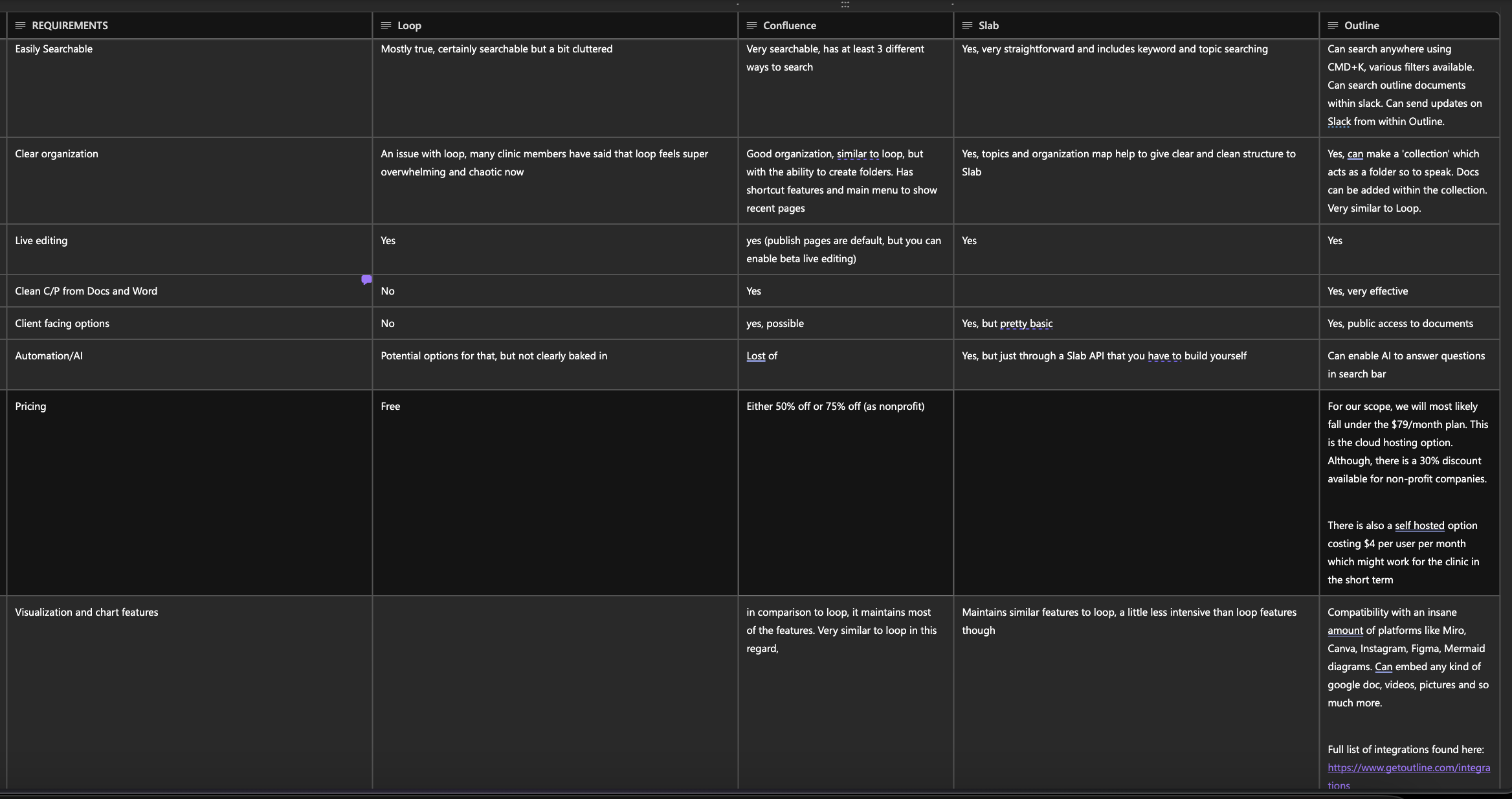Select the REQUIREMENTS column header
1512x799 pixels.
coord(190,25)
